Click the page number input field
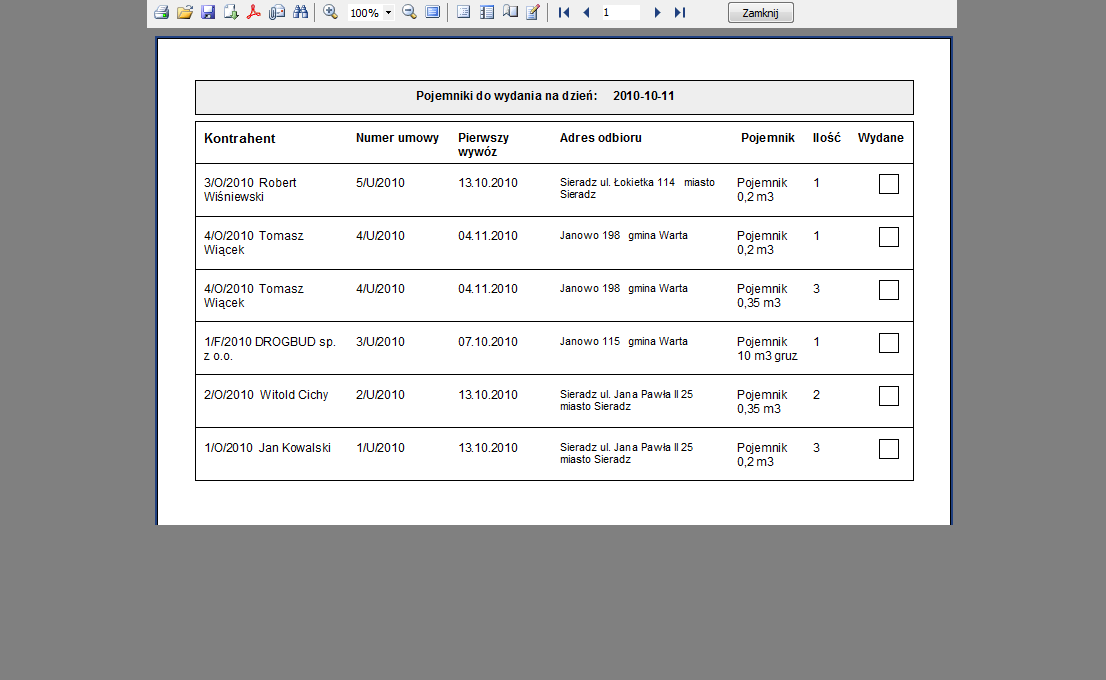This screenshot has width=1106, height=680. click(x=620, y=13)
